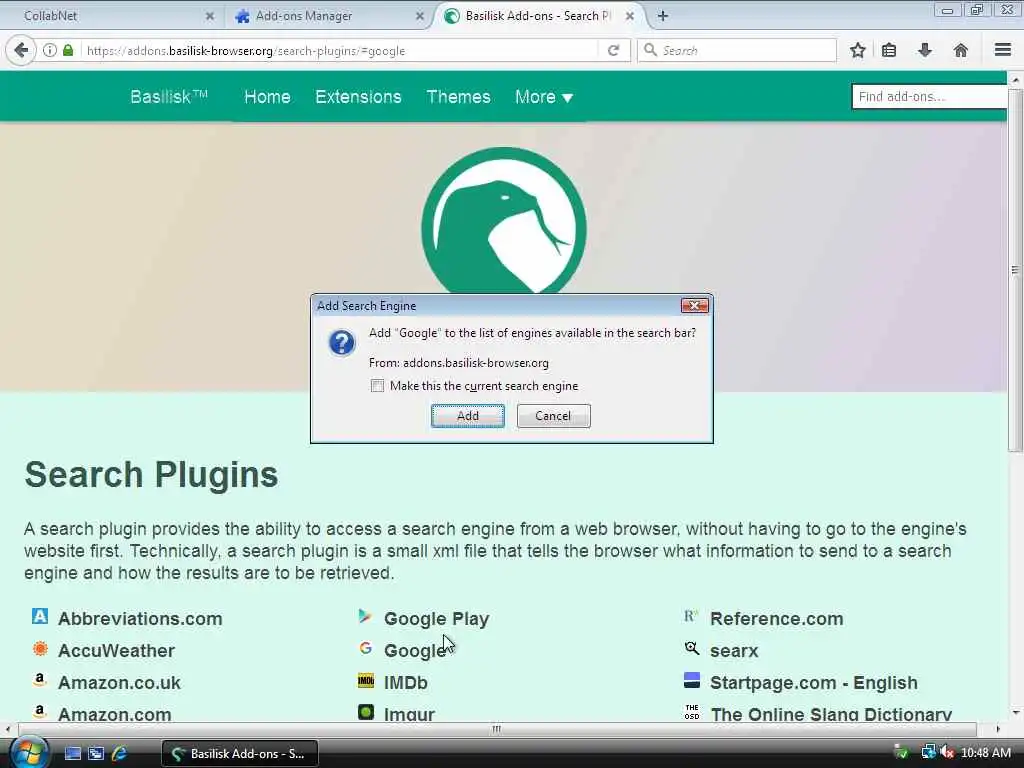Open the Google Play plugin link
1024x768 pixels.
436,618
